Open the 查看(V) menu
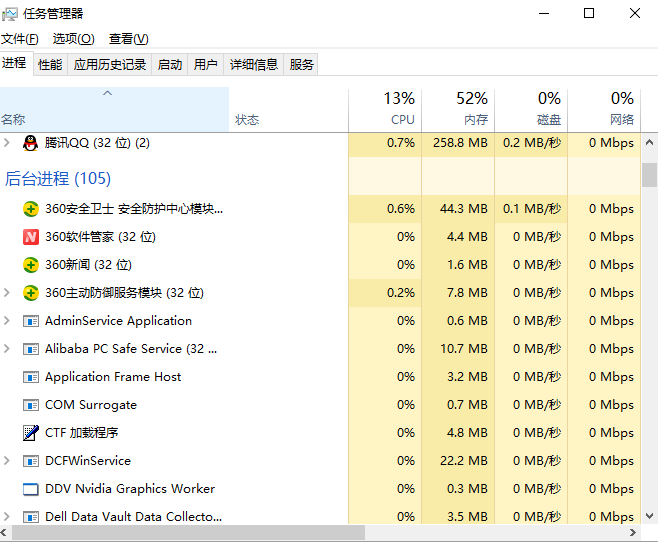Screen dimensions: 658x545 coord(128,39)
